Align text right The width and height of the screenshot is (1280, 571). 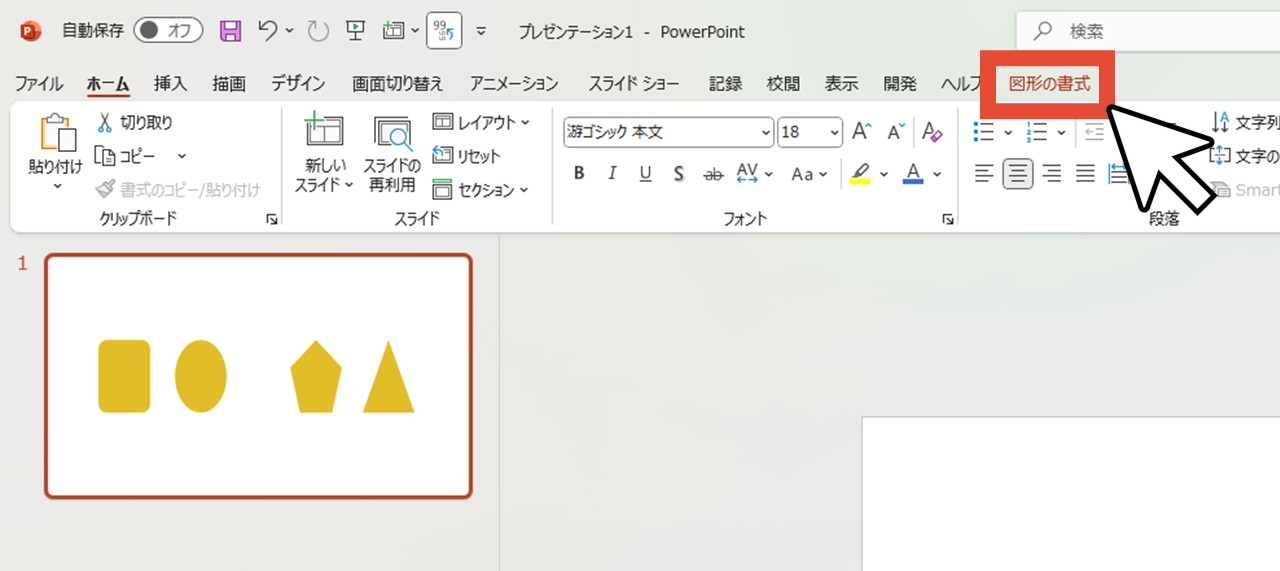point(1051,175)
